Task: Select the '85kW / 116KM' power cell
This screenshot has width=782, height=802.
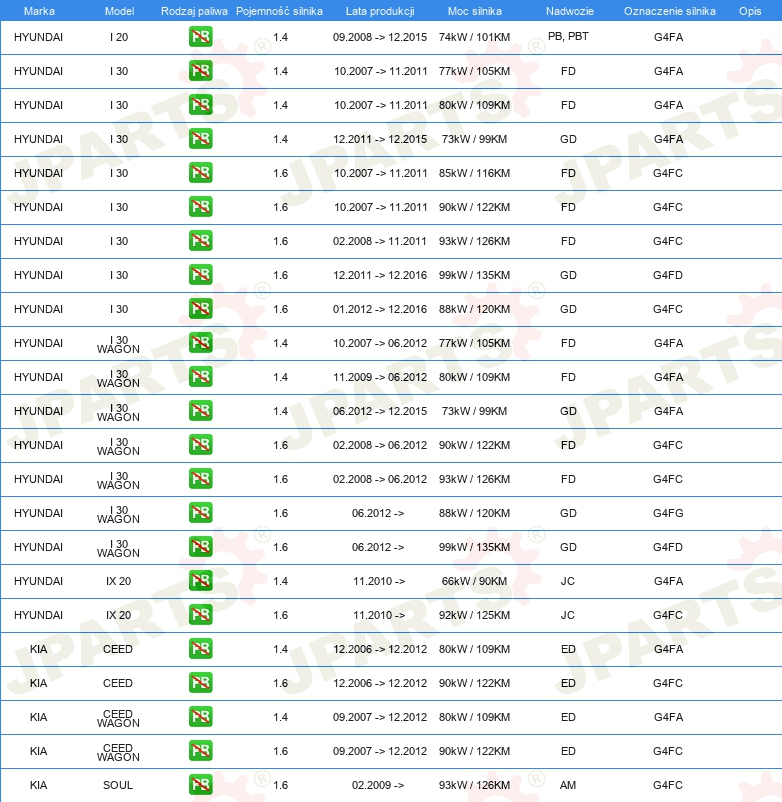Action: click(x=474, y=173)
